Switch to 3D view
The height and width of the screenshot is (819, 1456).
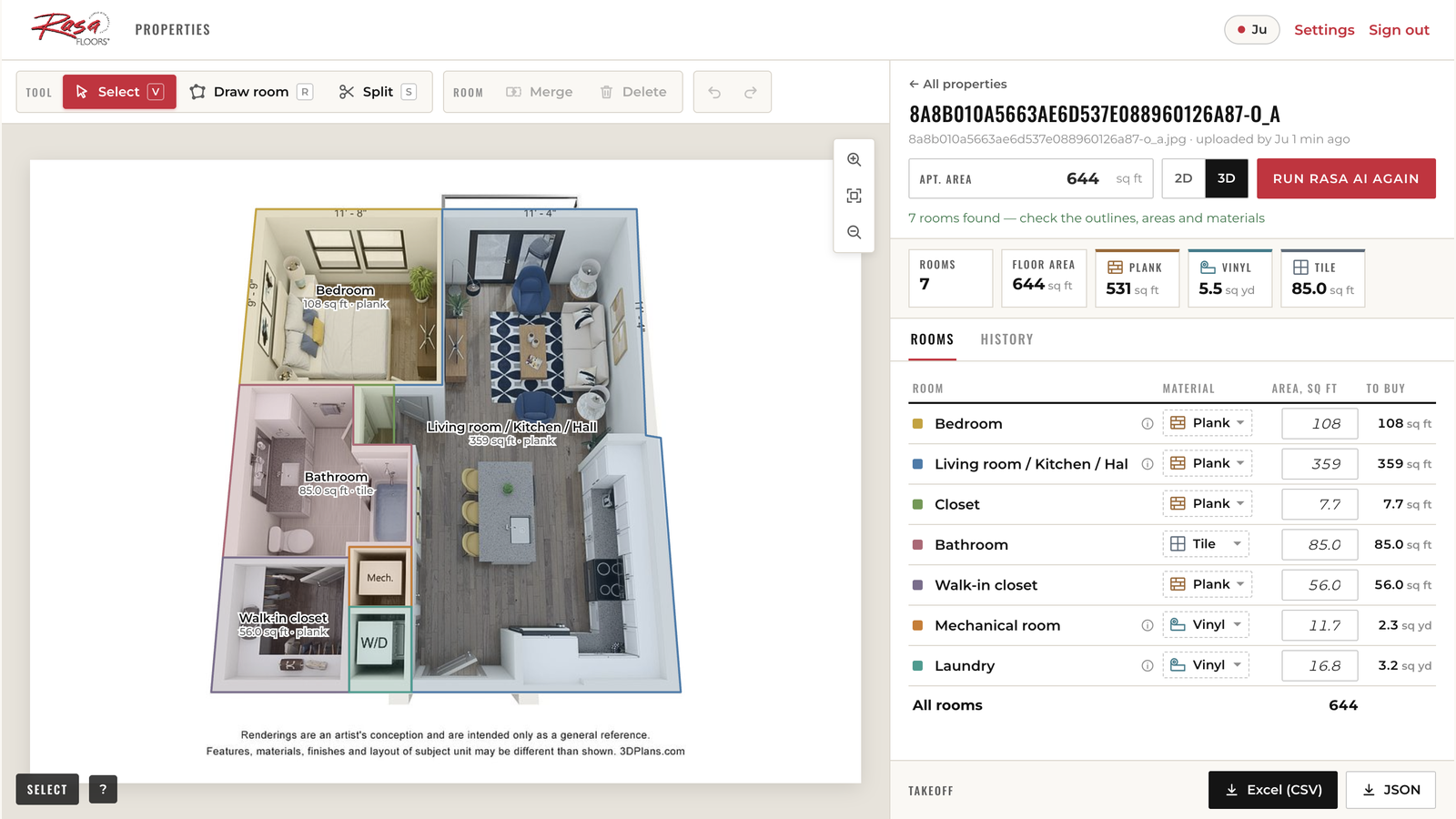(1227, 178)
